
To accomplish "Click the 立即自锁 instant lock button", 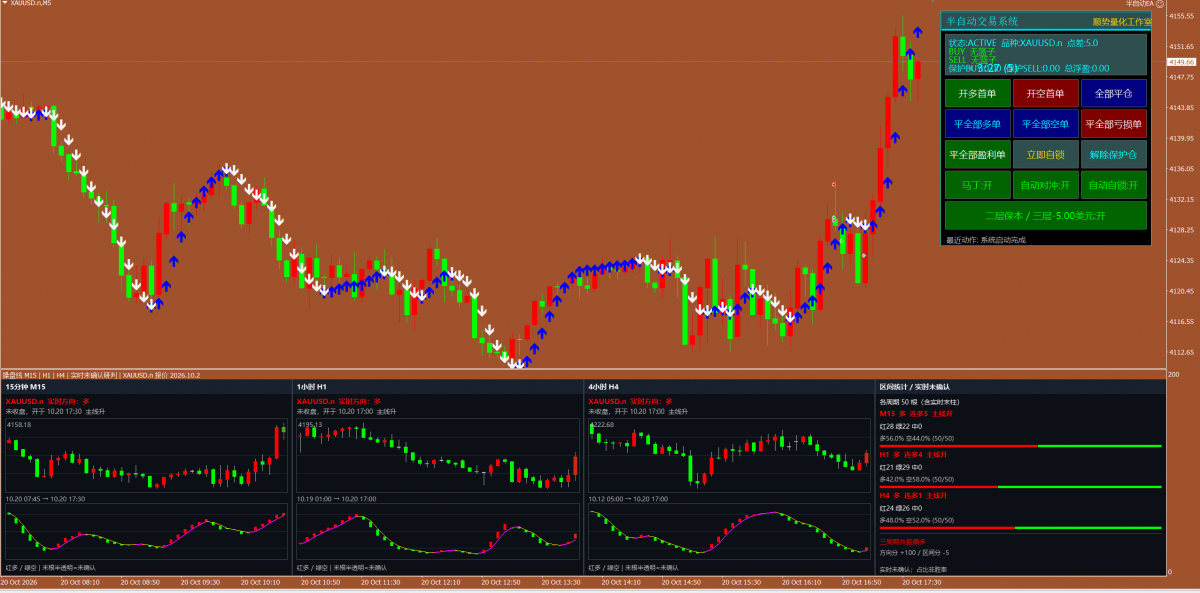I will pos(1045,154).
